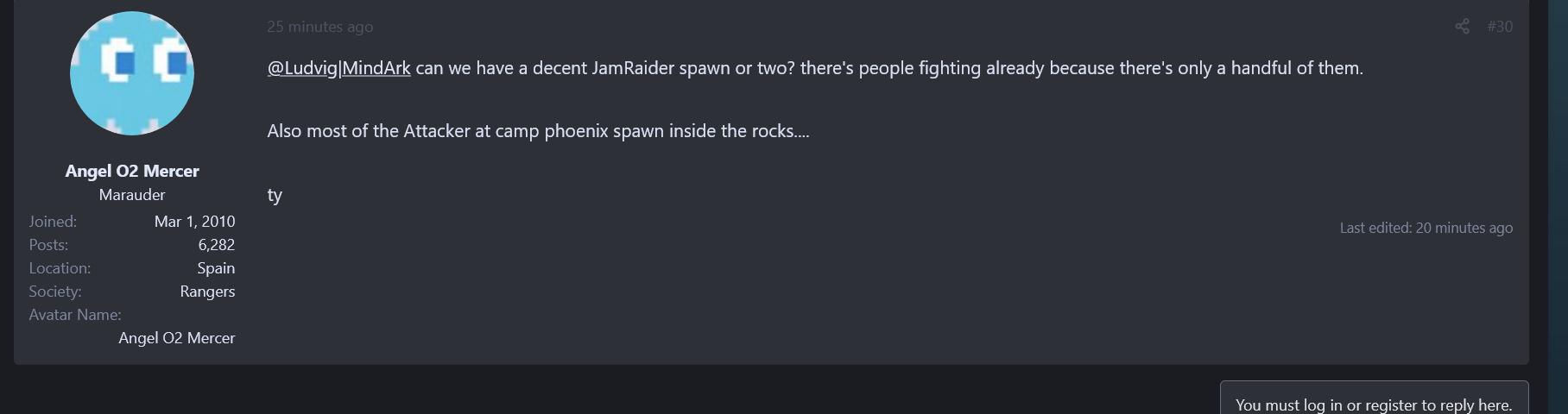Click the "25 minutes ago" timestamp

pyautogui.click(x=319, y=27)
